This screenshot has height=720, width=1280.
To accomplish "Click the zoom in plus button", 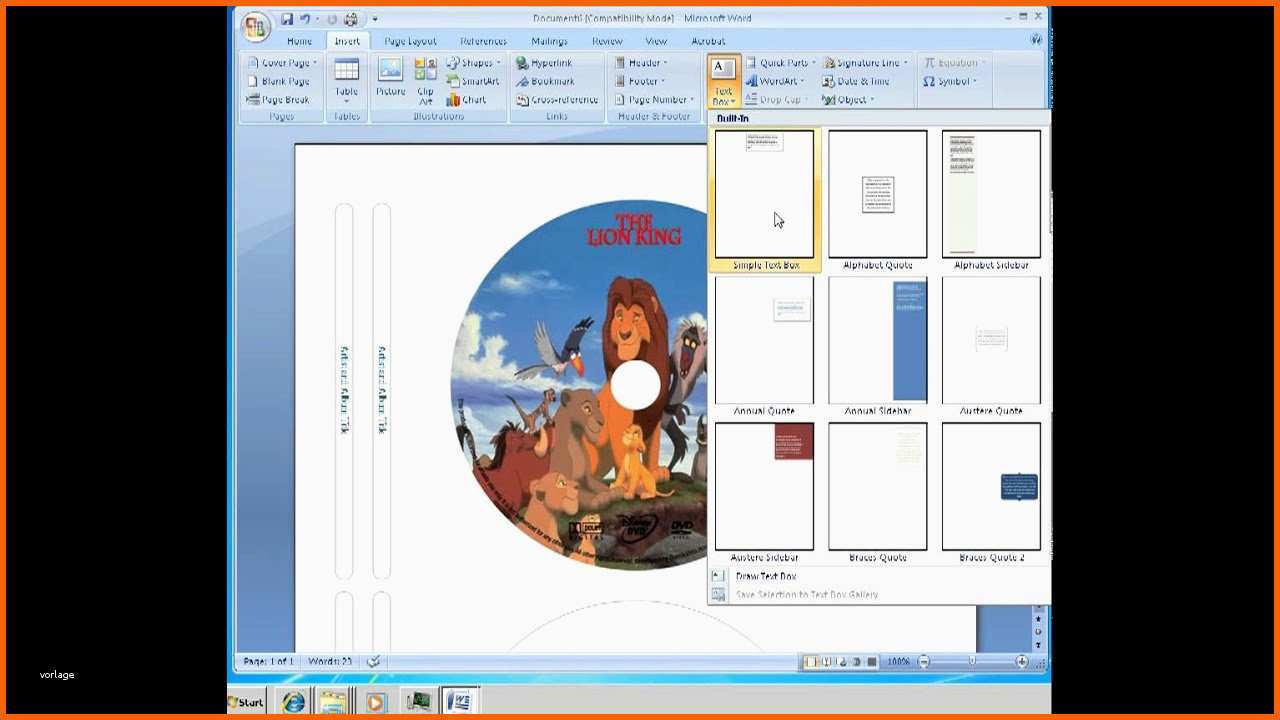I will pyautogui.click(x=1021, y=662).
